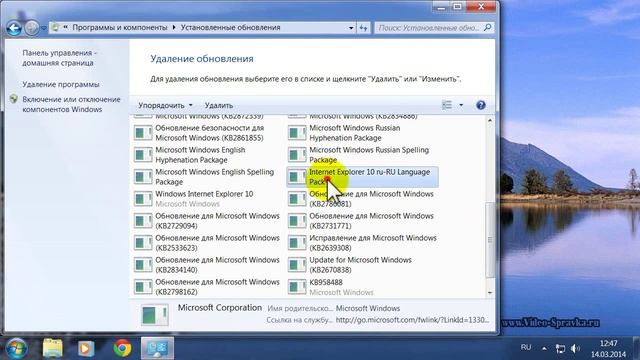Viewport: 640px width, 360px height.
Task: Open the recent pages dropdown arrow
Action: point(44,28)
